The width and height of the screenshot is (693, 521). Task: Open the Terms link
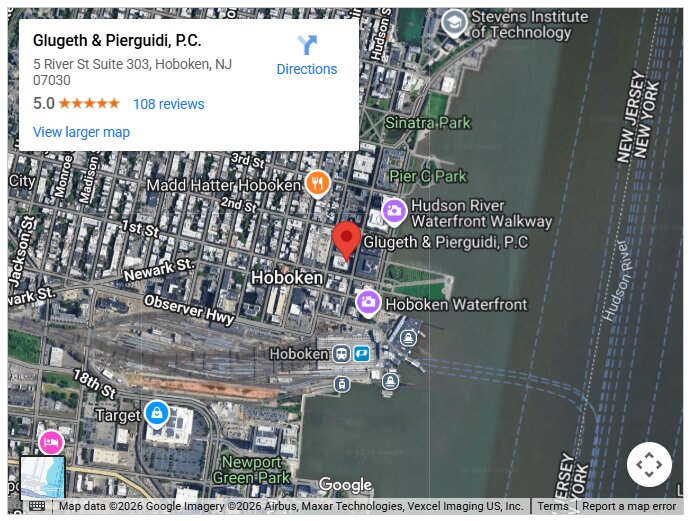(x=552, y=506)
